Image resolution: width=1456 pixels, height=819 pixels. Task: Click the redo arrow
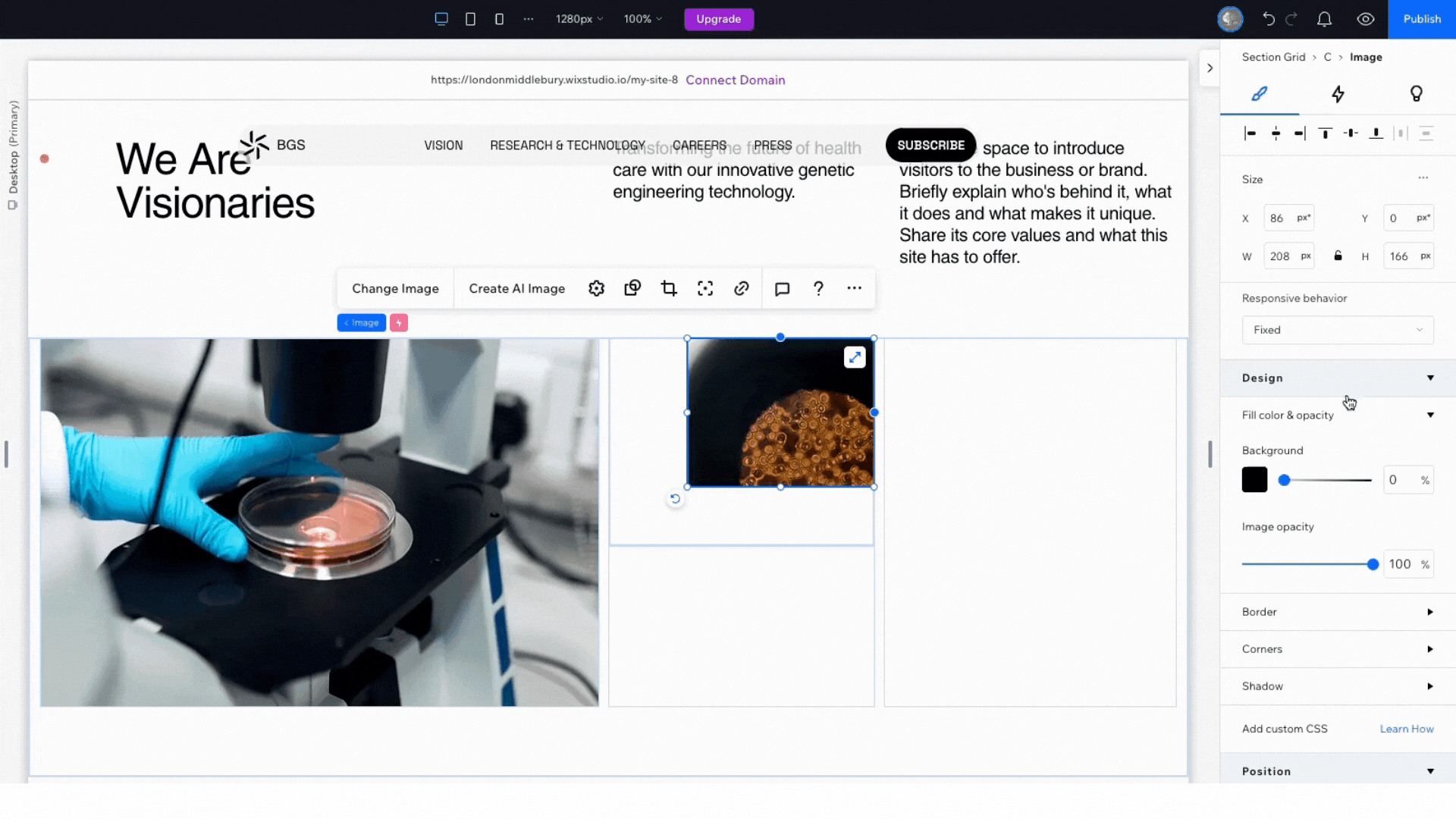click(x=1291, y=19)
